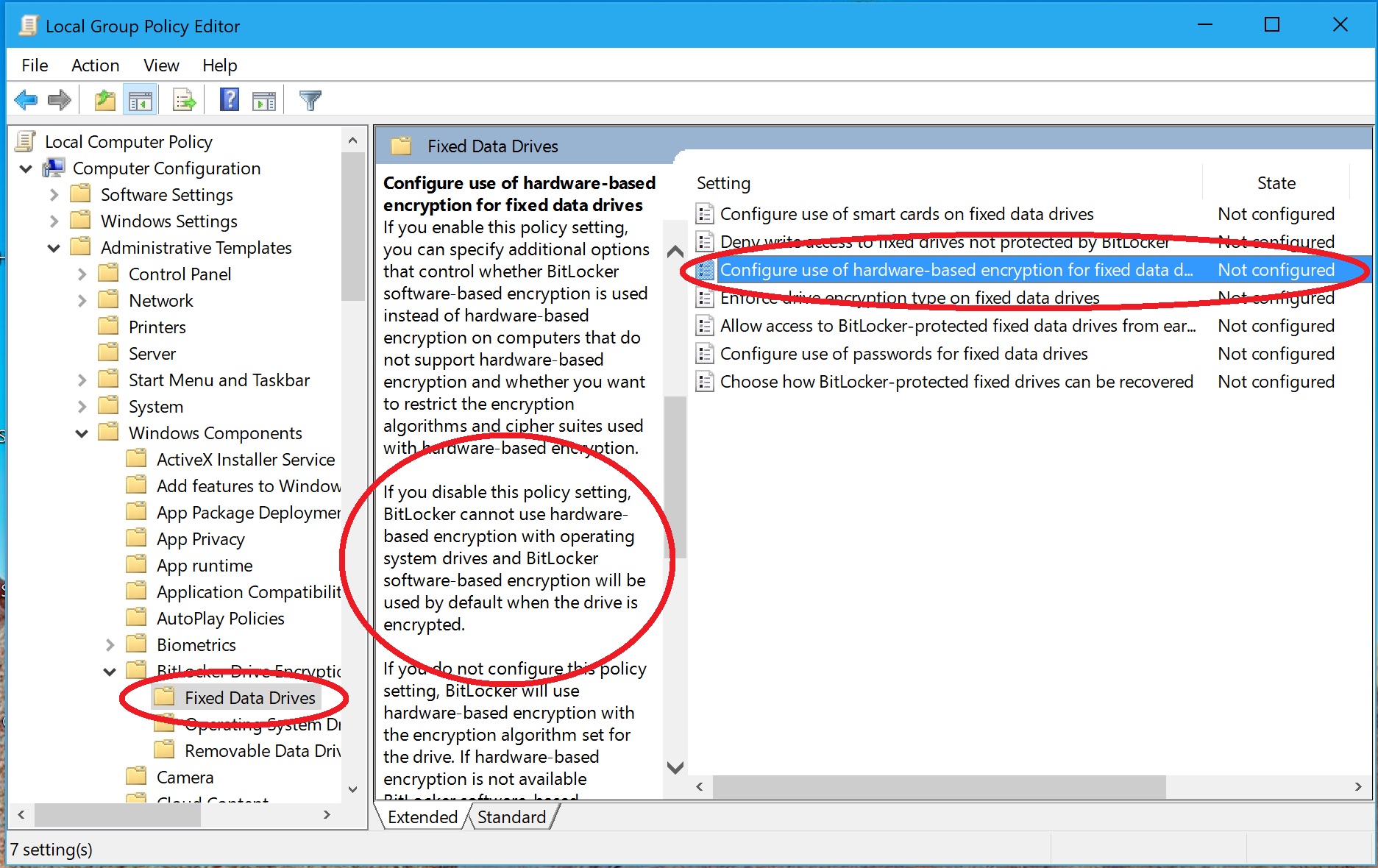Click tree pane scroll down arrow
This screenshot has height=868, width=1378.
[x=353, y=789]
